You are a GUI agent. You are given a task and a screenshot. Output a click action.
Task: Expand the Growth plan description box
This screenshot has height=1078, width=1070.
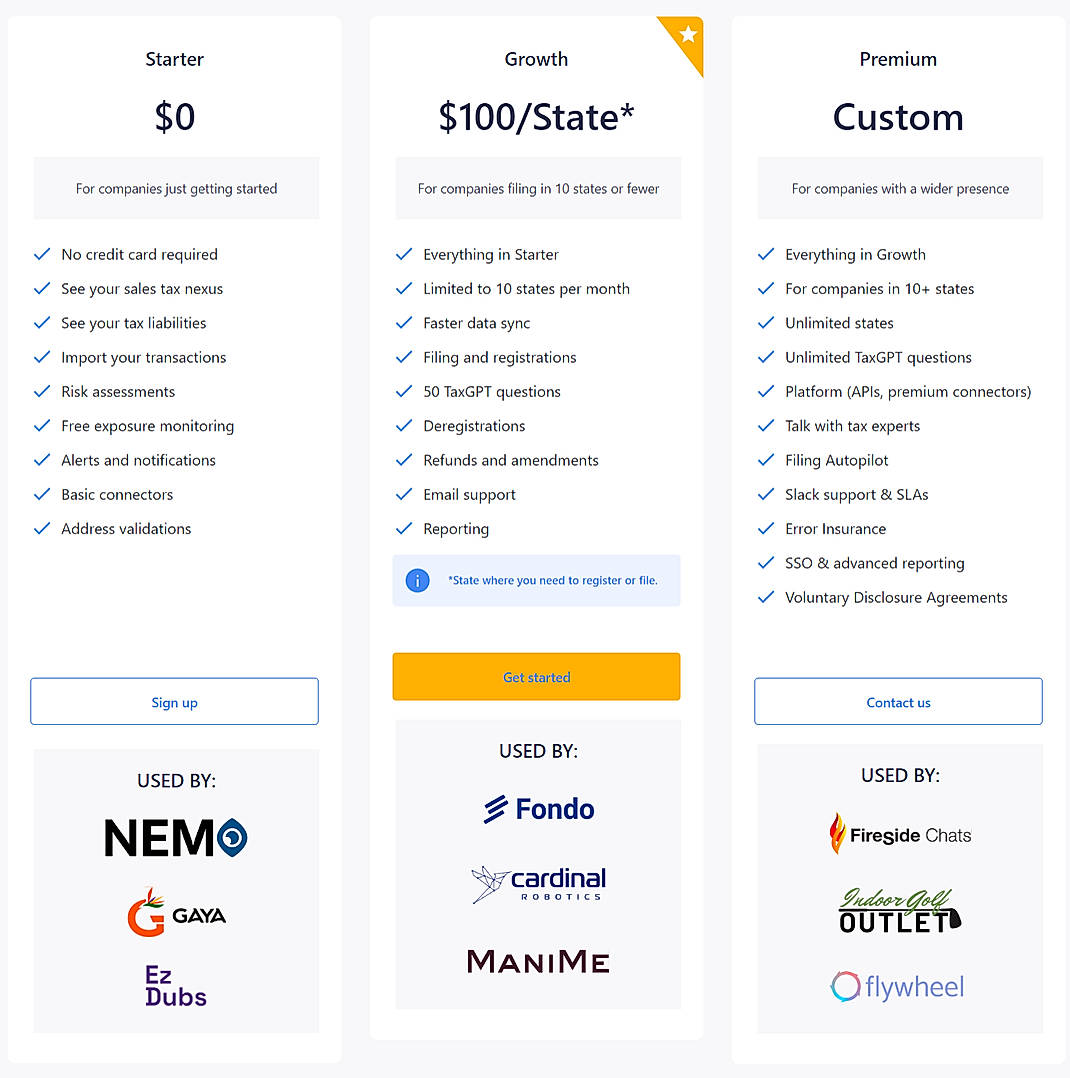point(537,188)
